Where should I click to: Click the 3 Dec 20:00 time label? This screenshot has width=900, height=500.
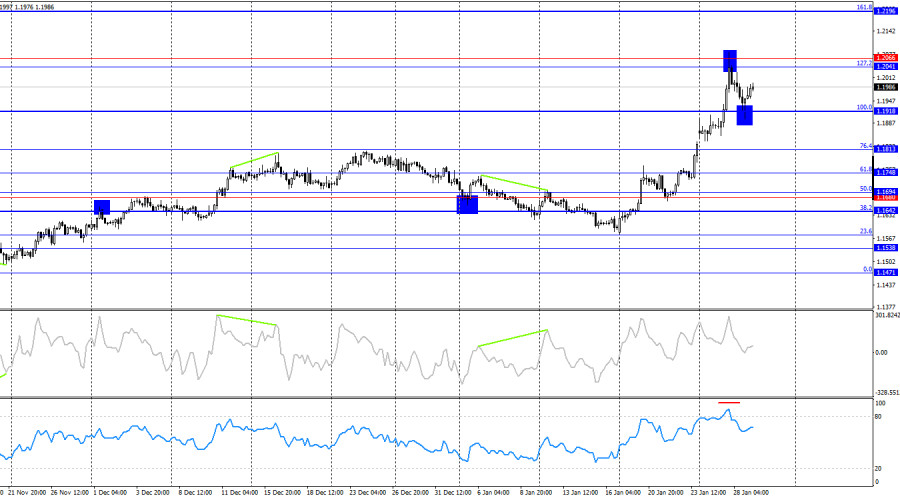click(152, 493)
